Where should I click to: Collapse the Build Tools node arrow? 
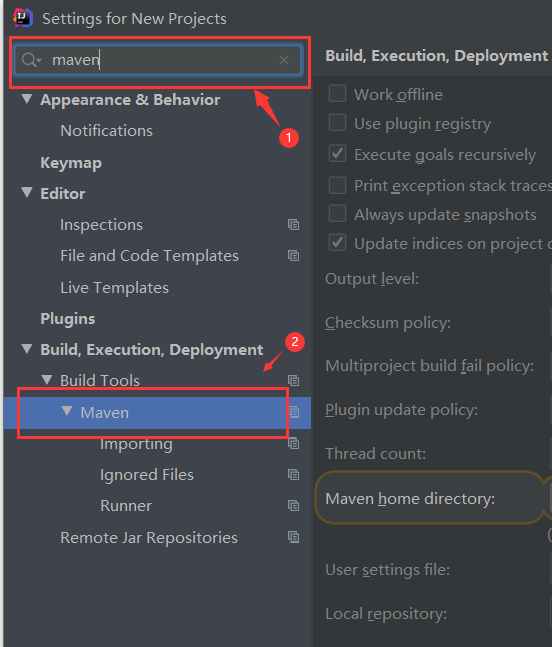pyautogui.click(x=47, y=380)
